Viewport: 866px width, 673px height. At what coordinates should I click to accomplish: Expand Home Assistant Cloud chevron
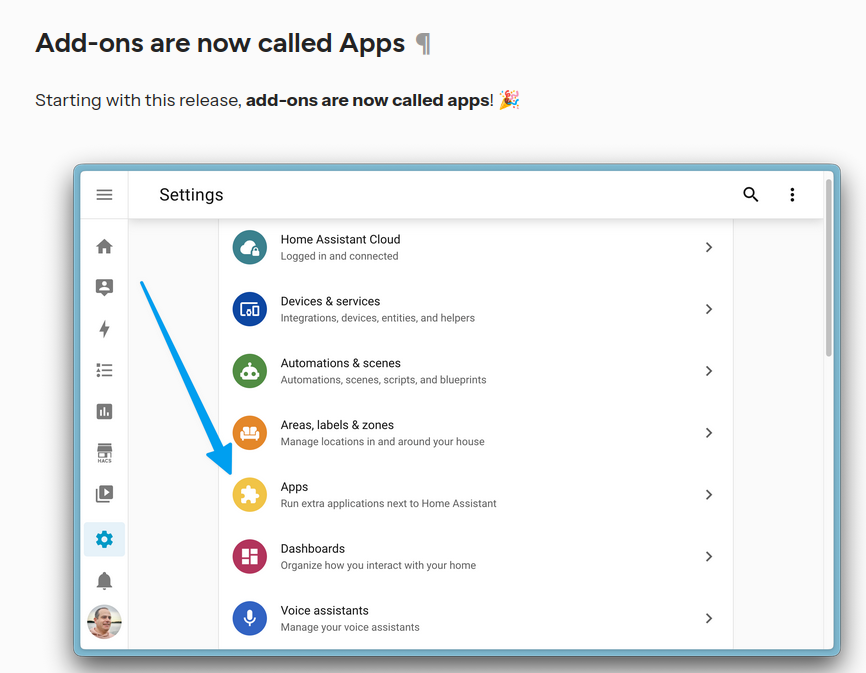coord(709,247)
